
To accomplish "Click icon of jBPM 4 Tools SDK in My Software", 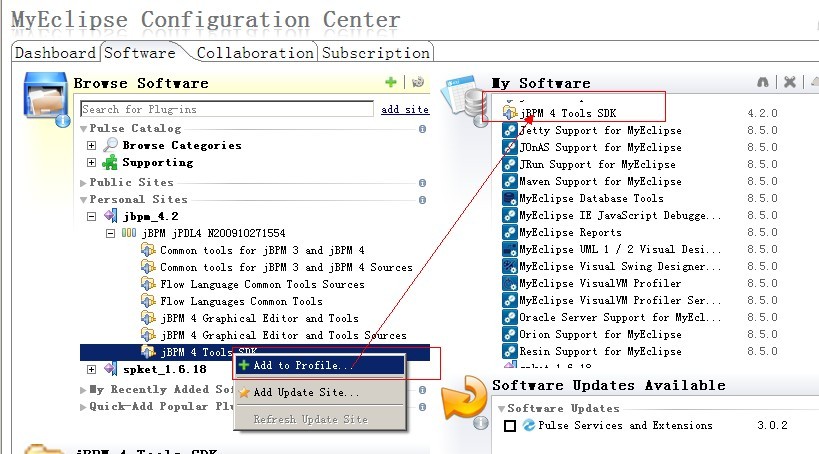I will pos(509,112).
